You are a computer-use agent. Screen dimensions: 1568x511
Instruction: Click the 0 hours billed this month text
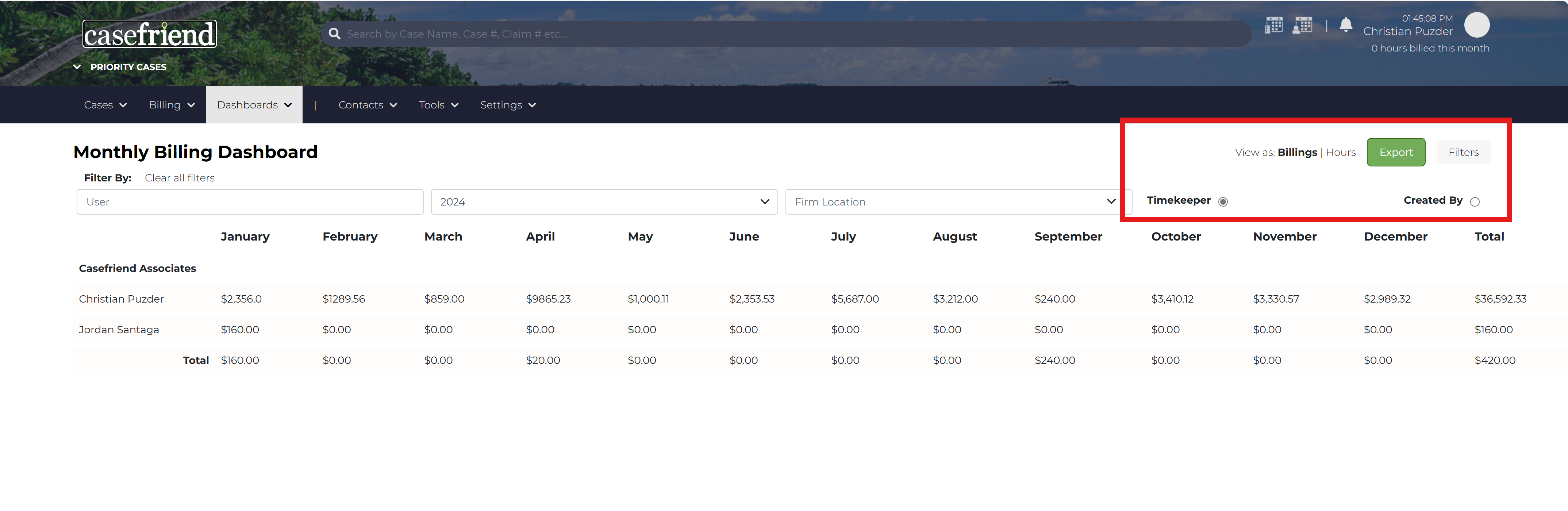[x=1430, y=48]
